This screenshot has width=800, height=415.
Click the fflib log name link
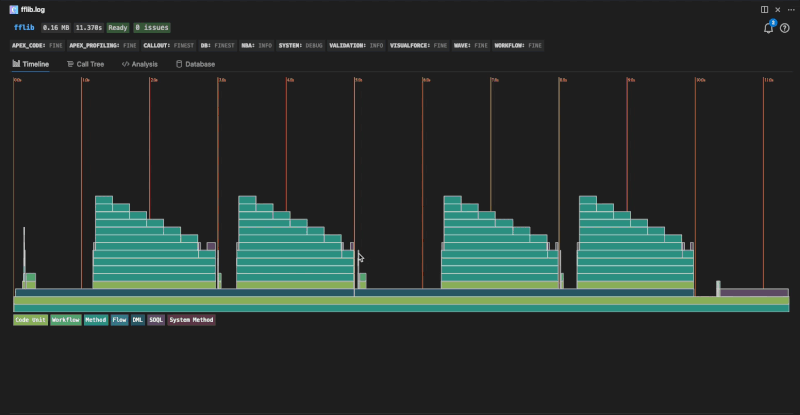point(24,28)
